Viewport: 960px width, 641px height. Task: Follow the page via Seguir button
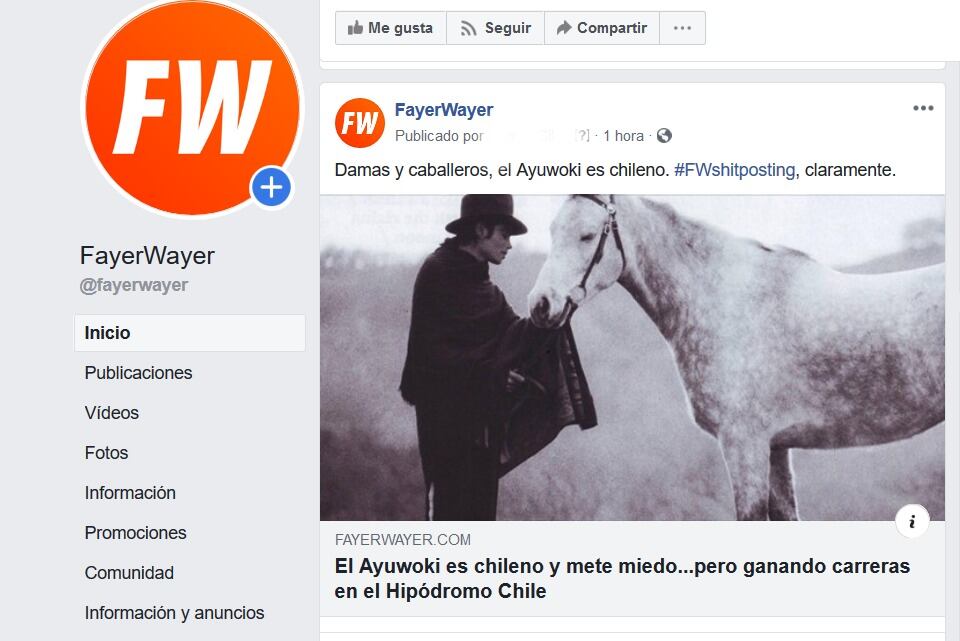tap(495, 28)
